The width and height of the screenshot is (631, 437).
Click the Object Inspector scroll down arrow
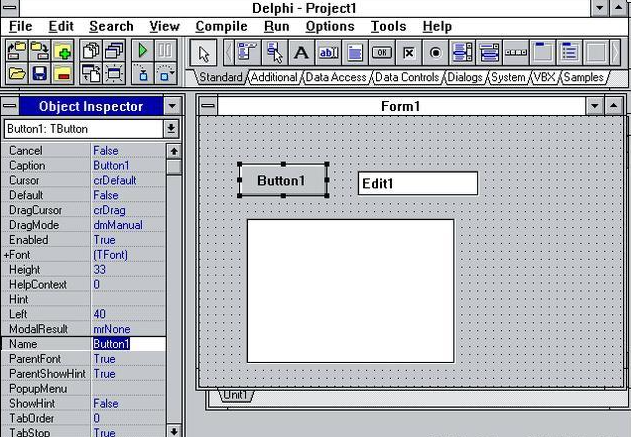coord(173,430)
